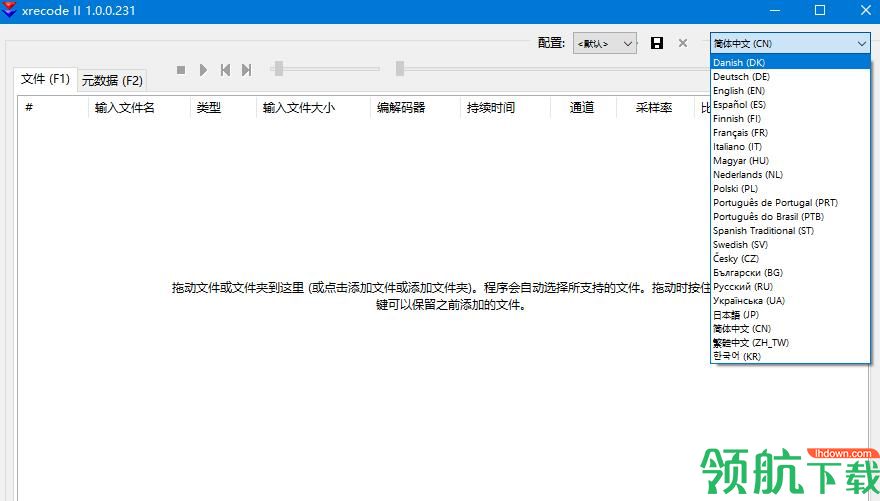The height and width of the screenshot is (501, 880).
Task: Click the play button
Action: [203, 70]
